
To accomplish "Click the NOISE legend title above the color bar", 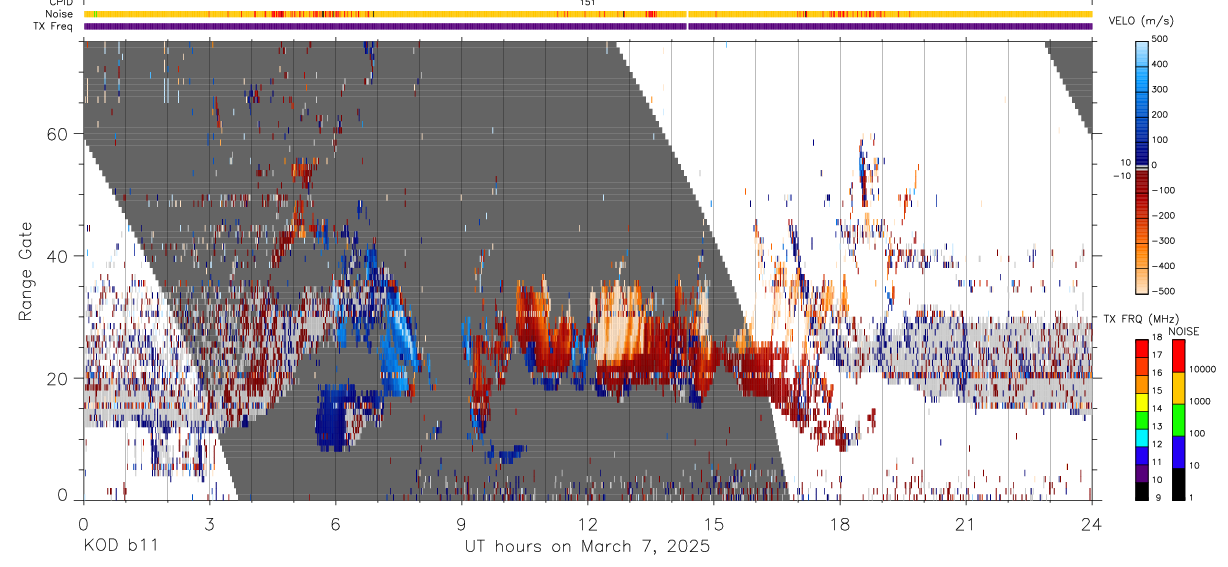I will 1185,331.
